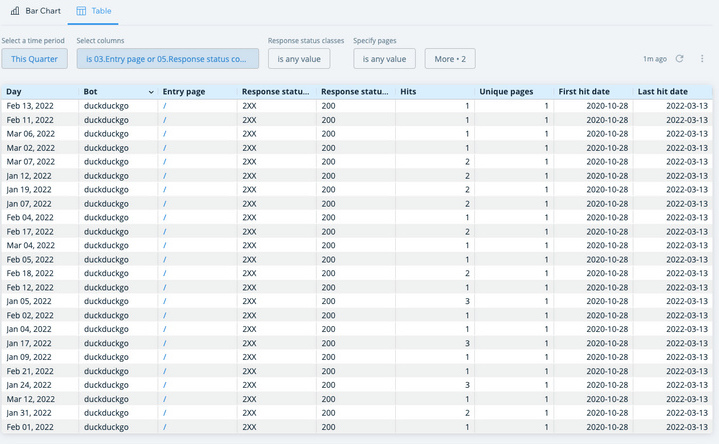The width and height of the screenshot is (719, 444).
Task: Select the Feb 17, 2022 day cell
Action: pos(30,232)
